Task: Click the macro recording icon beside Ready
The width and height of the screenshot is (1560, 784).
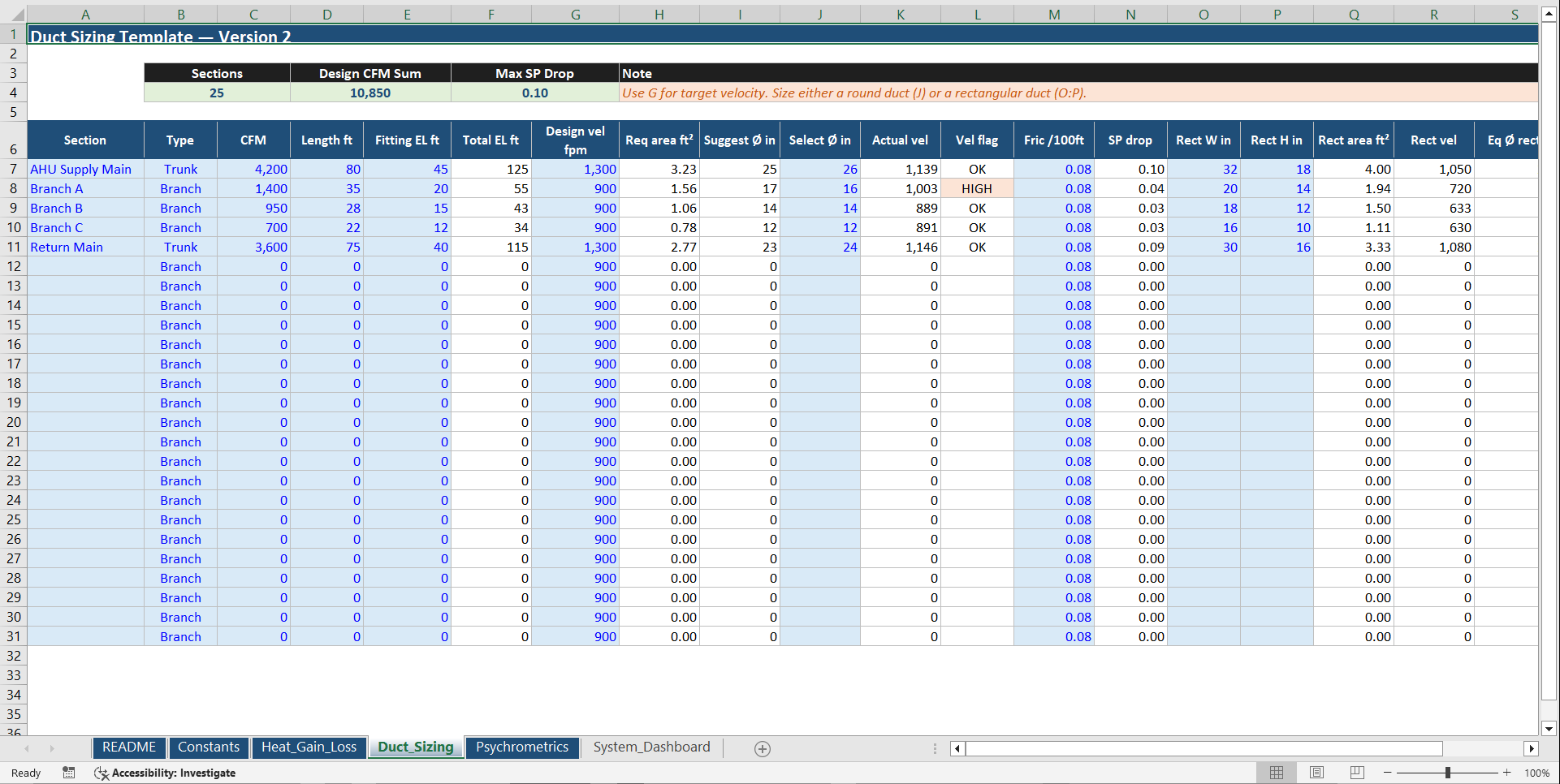Action: [69, 773]
